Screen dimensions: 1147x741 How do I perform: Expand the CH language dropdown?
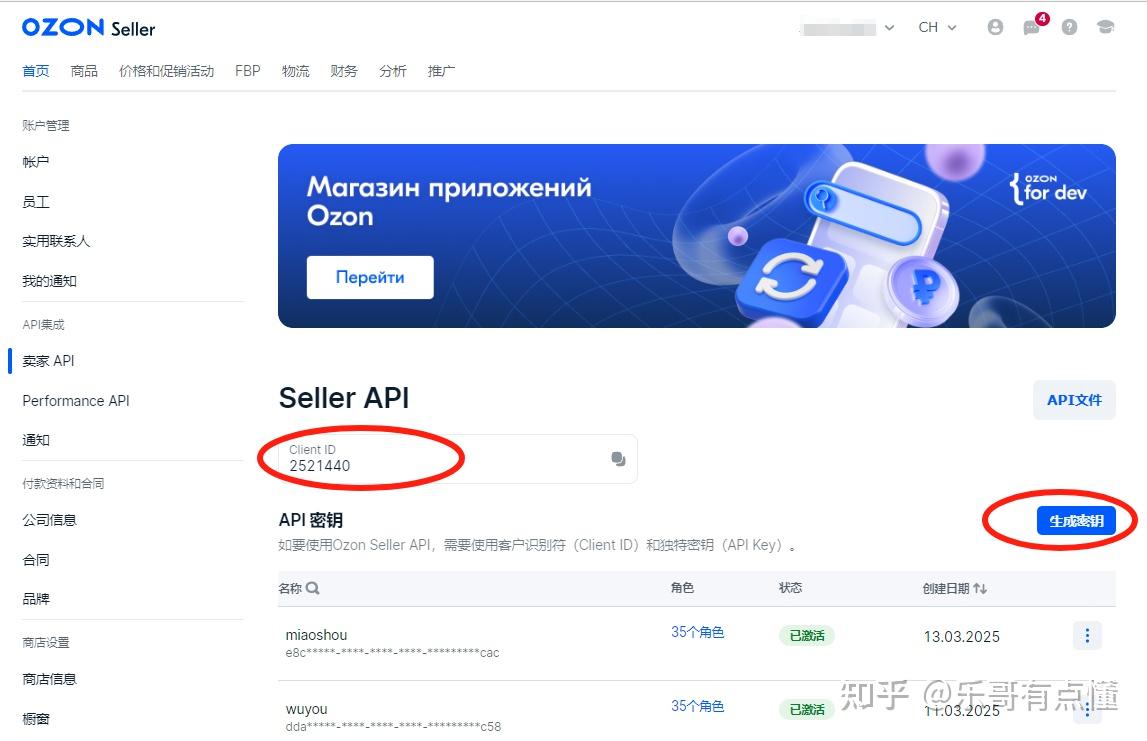coord(935,27)
